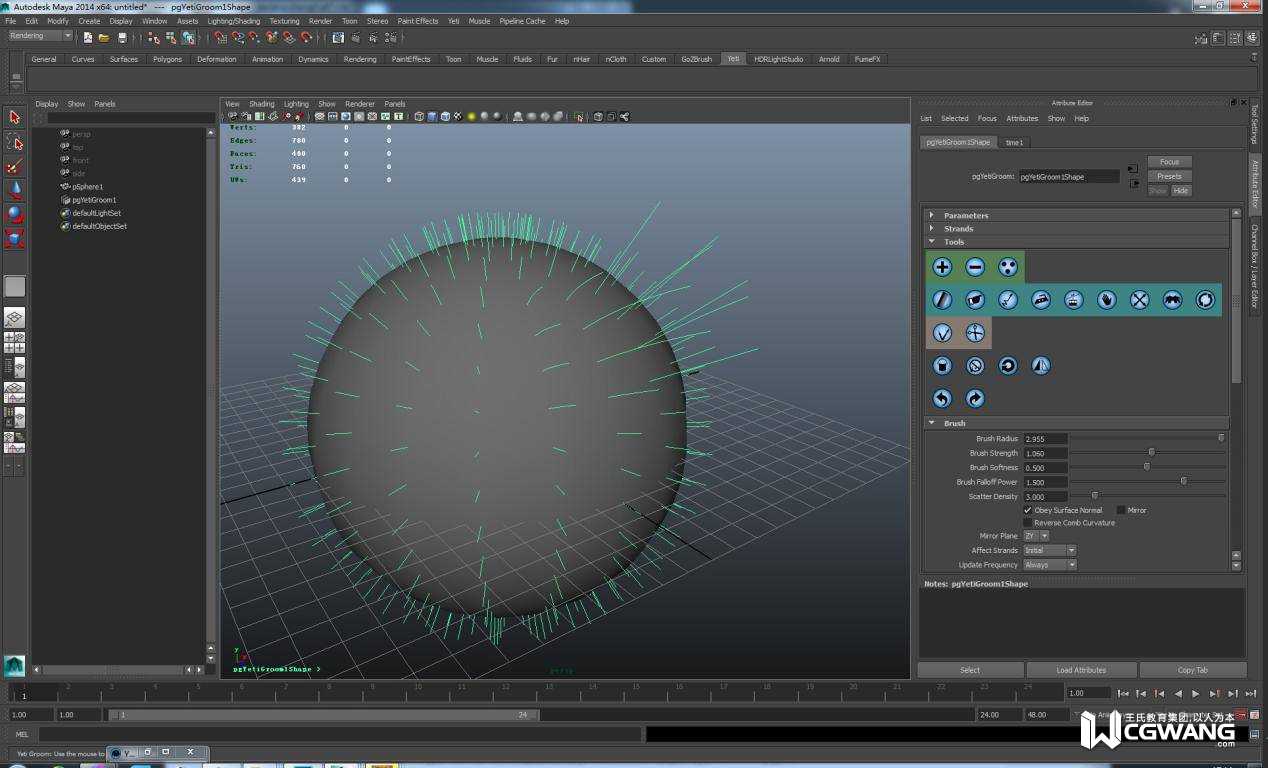Switch to the Polygons shelf tab
The width and height of the screenshot is (1268, 768).
[x=167, y=59]
